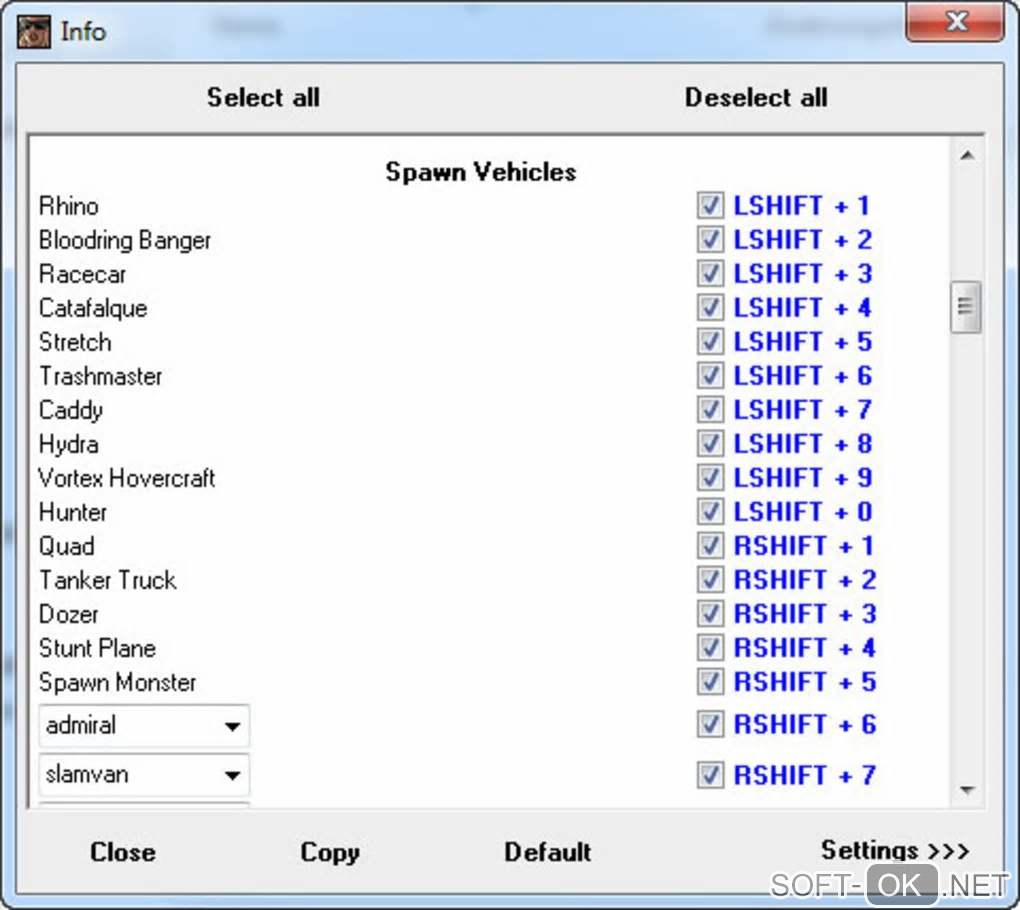Image resolution: width=1020 pixels, height=910 pixels.
Task: Open the slamvan vehicle dropdown
Action: [x=144, y=775]
